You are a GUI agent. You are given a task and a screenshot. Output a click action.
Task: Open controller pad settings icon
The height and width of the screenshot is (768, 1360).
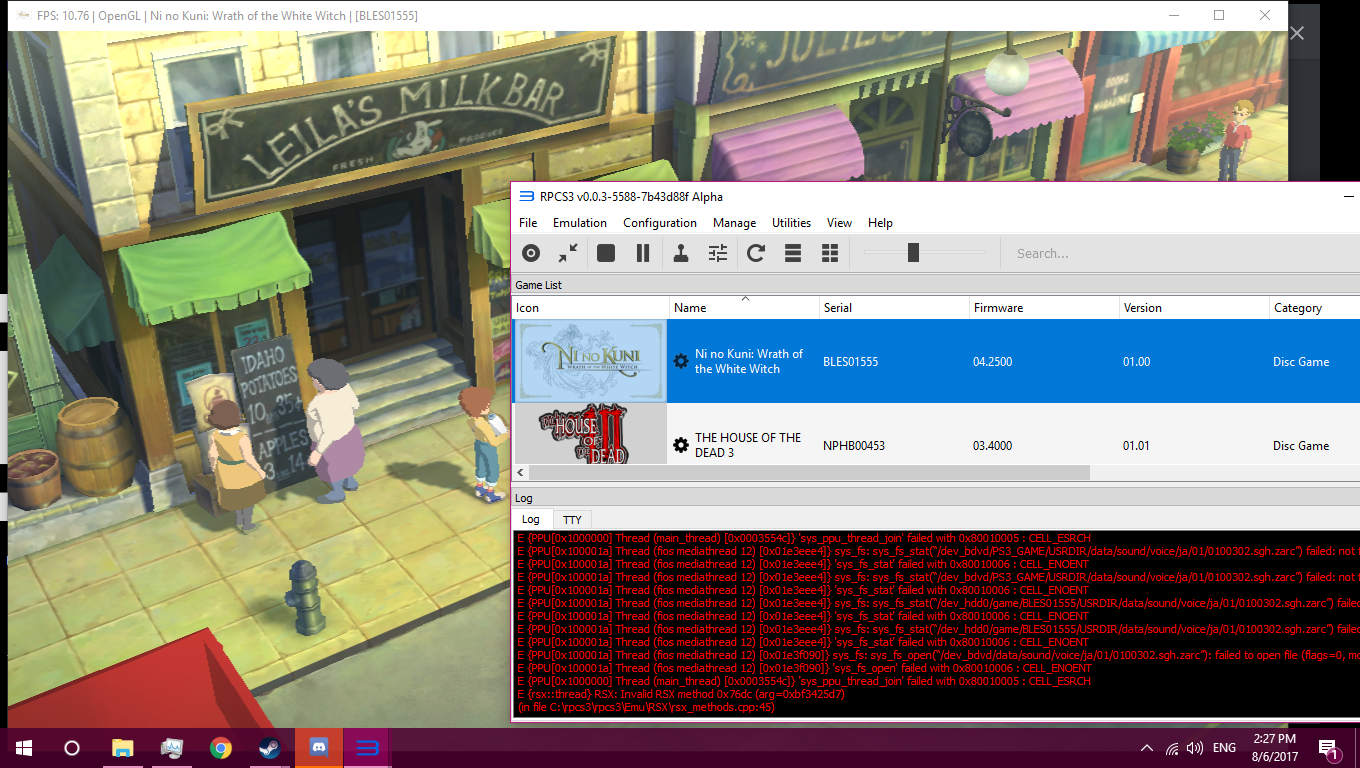click(x=681, y=253)
